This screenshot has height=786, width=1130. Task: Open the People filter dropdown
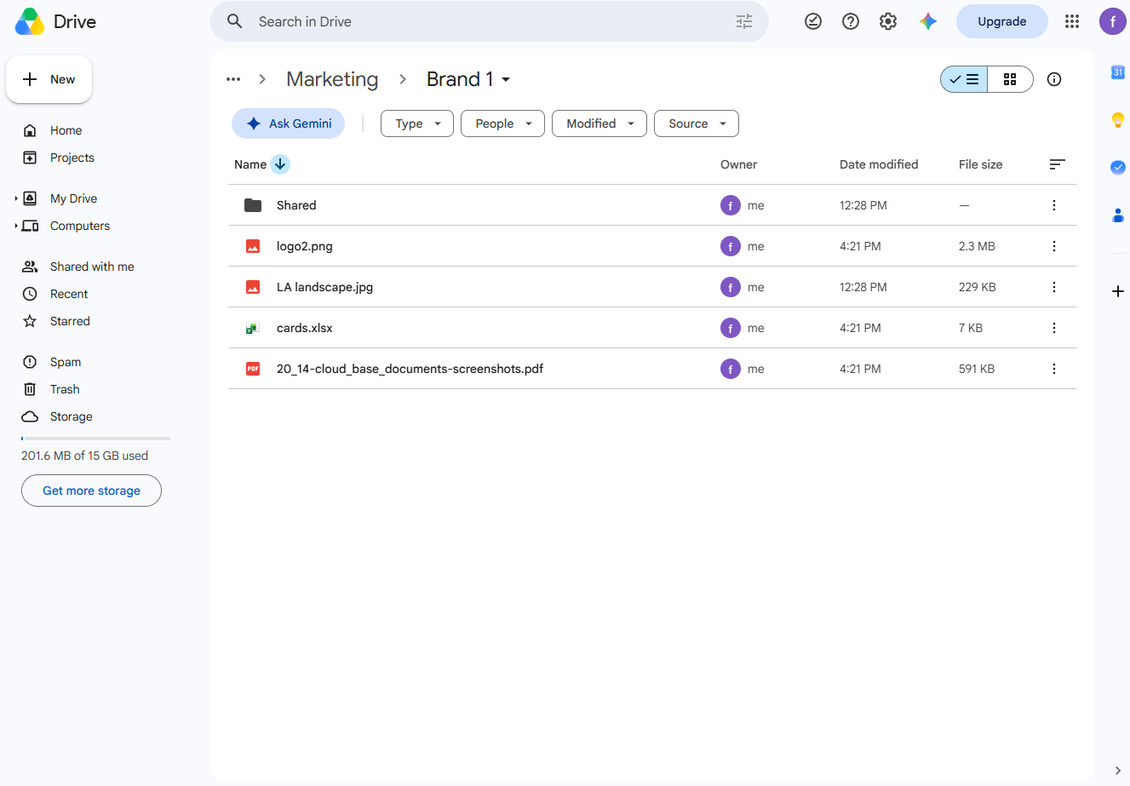pyautogui.click(x=502, y=124)
